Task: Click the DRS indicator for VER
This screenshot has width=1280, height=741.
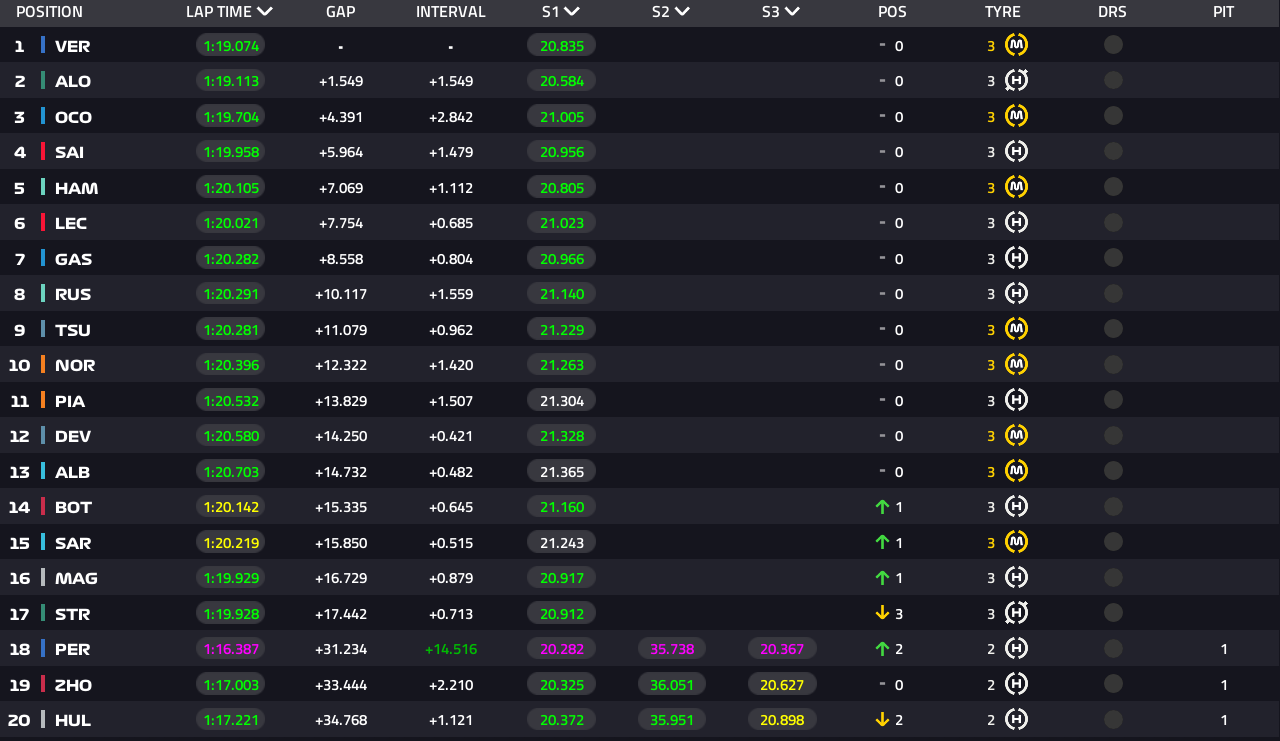Action: point(1113,45)
